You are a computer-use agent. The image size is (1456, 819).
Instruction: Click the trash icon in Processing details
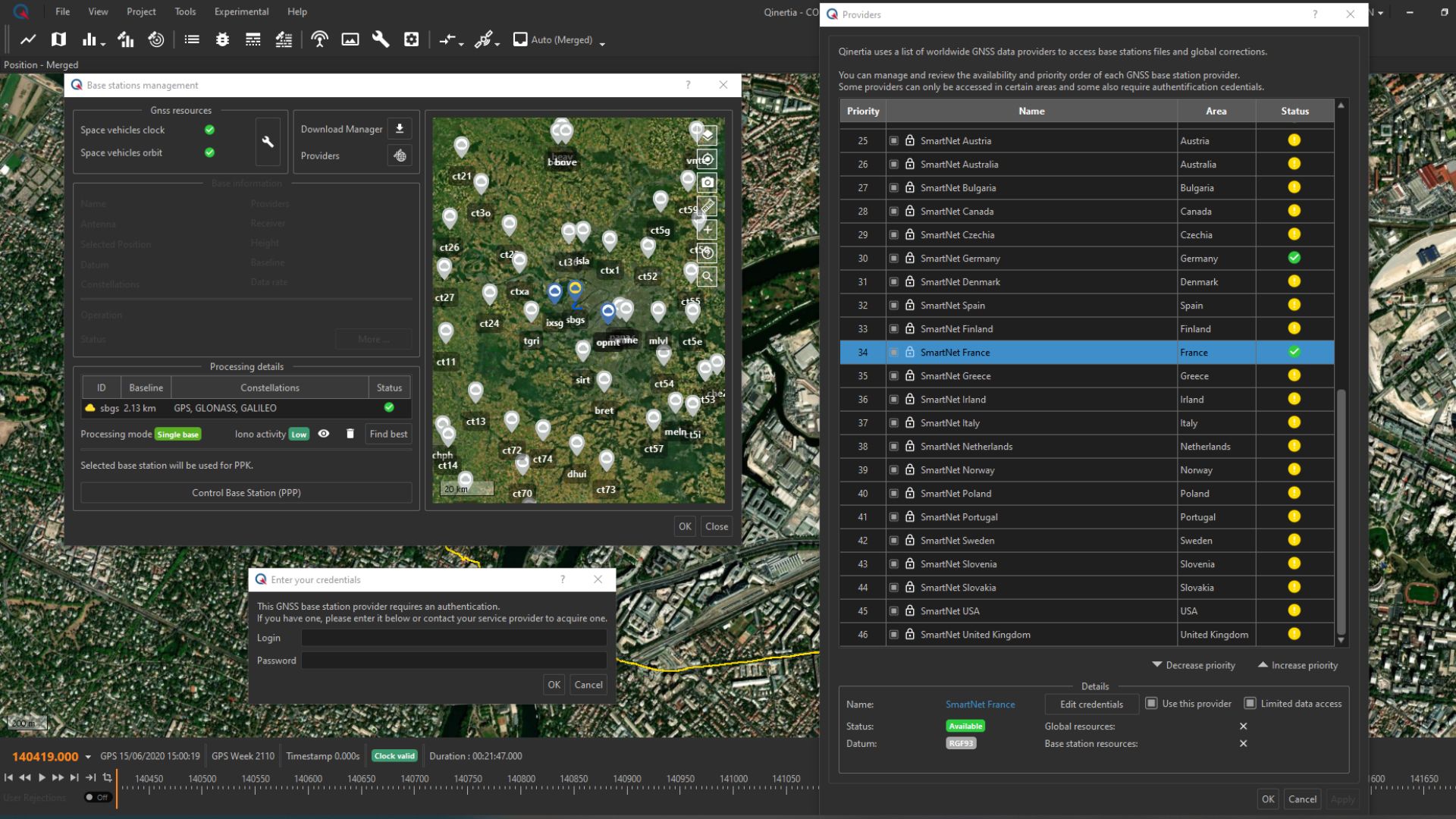(x=350, y=434)
